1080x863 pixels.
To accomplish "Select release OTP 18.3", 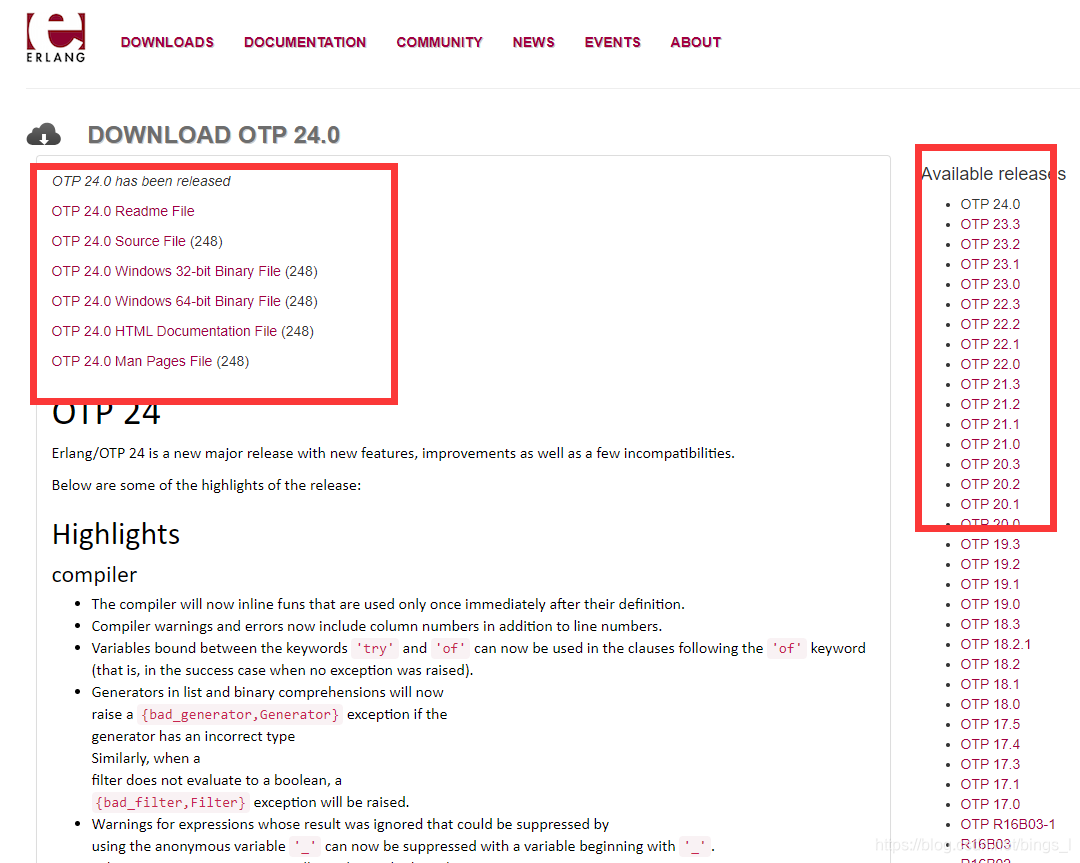I will tap(990, 624).
